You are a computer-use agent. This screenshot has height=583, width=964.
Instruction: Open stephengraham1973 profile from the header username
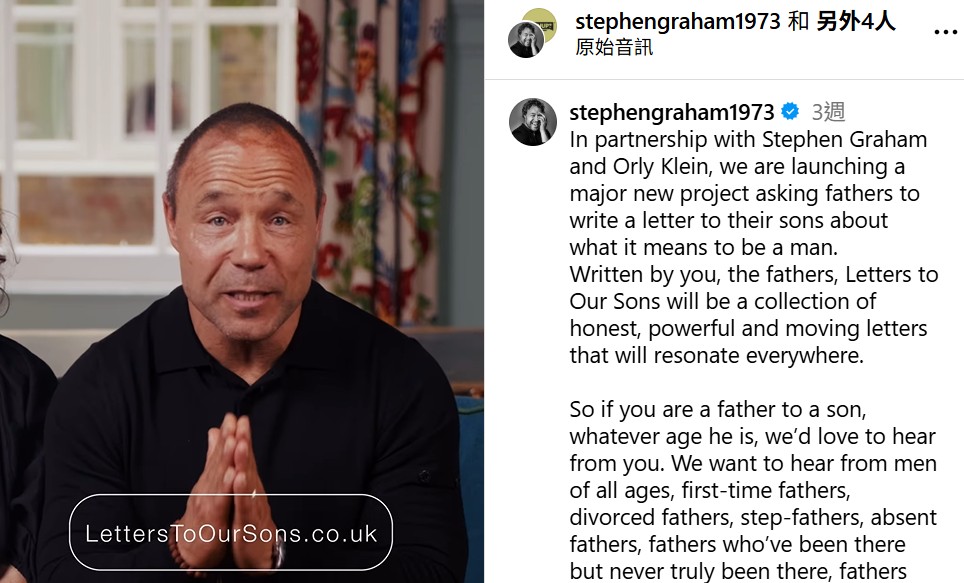(x=678, y=22)
